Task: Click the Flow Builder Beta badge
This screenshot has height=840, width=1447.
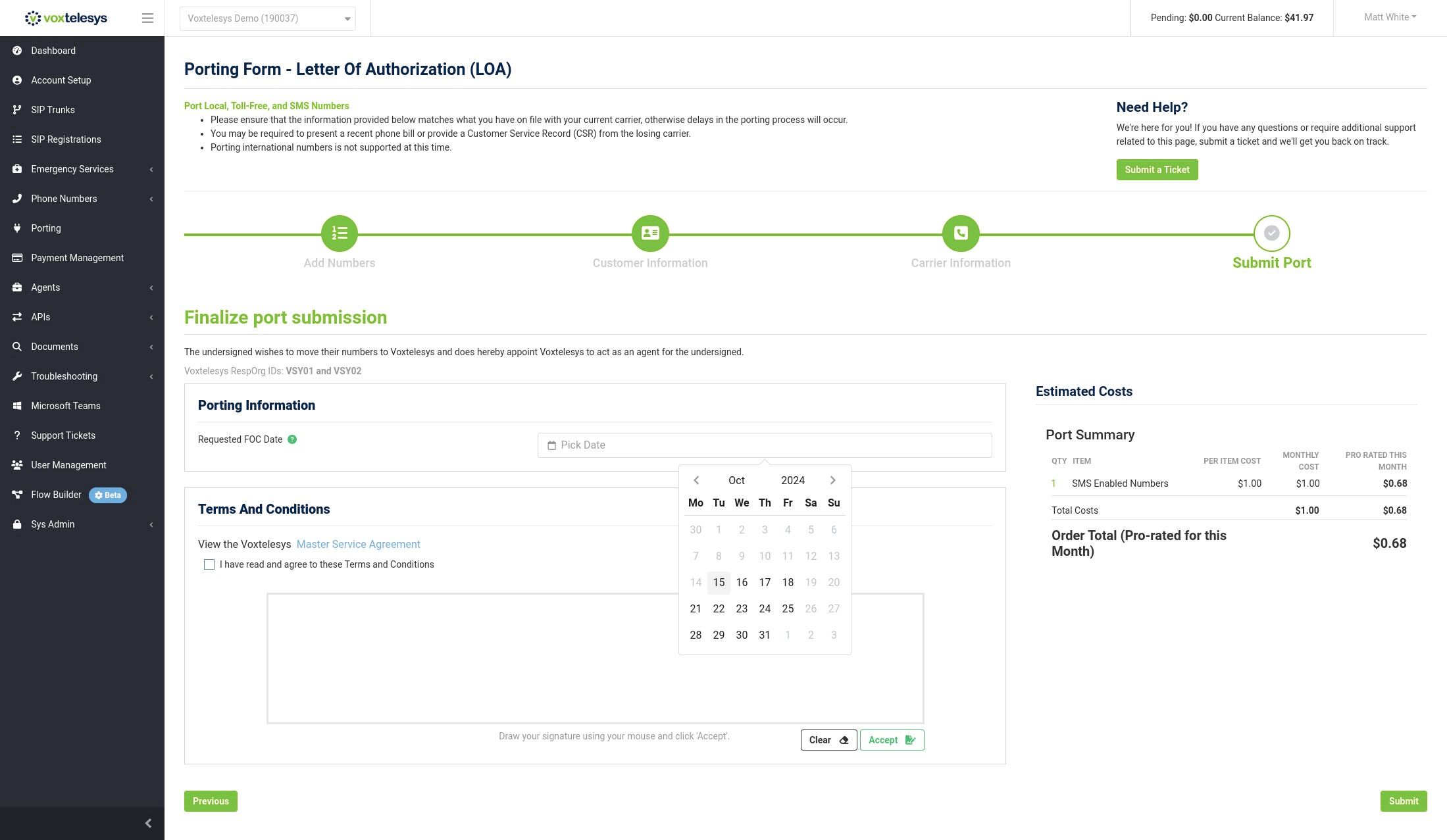Action: [108, 495]
